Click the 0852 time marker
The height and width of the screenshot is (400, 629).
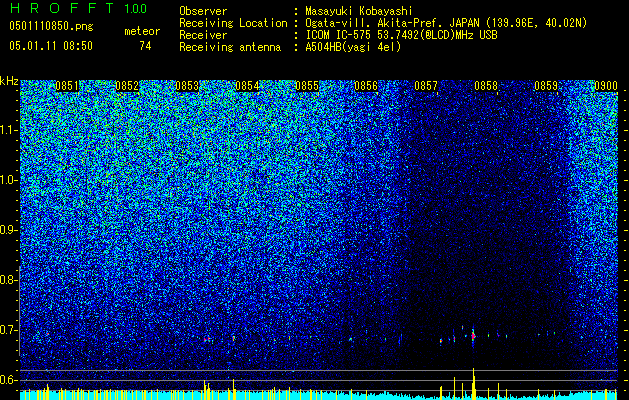pyautogui.click(x=127, y=86)
